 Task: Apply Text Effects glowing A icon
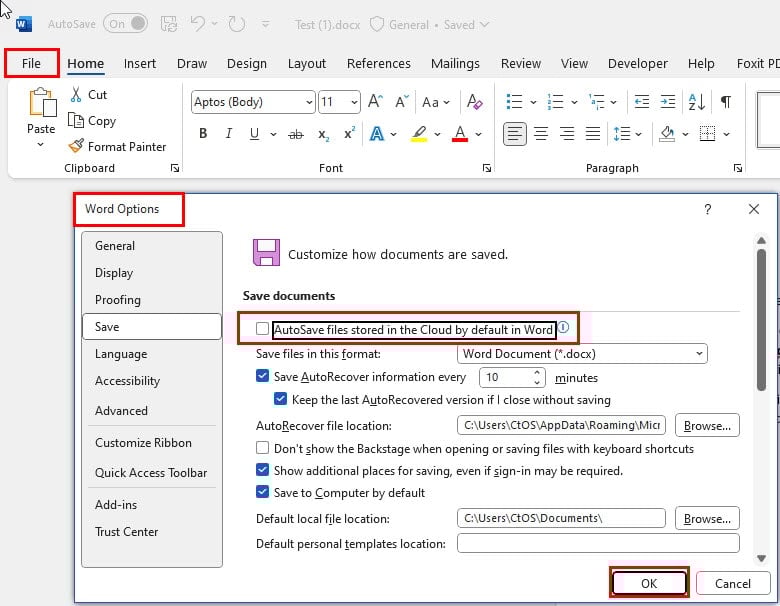[377, 133]
